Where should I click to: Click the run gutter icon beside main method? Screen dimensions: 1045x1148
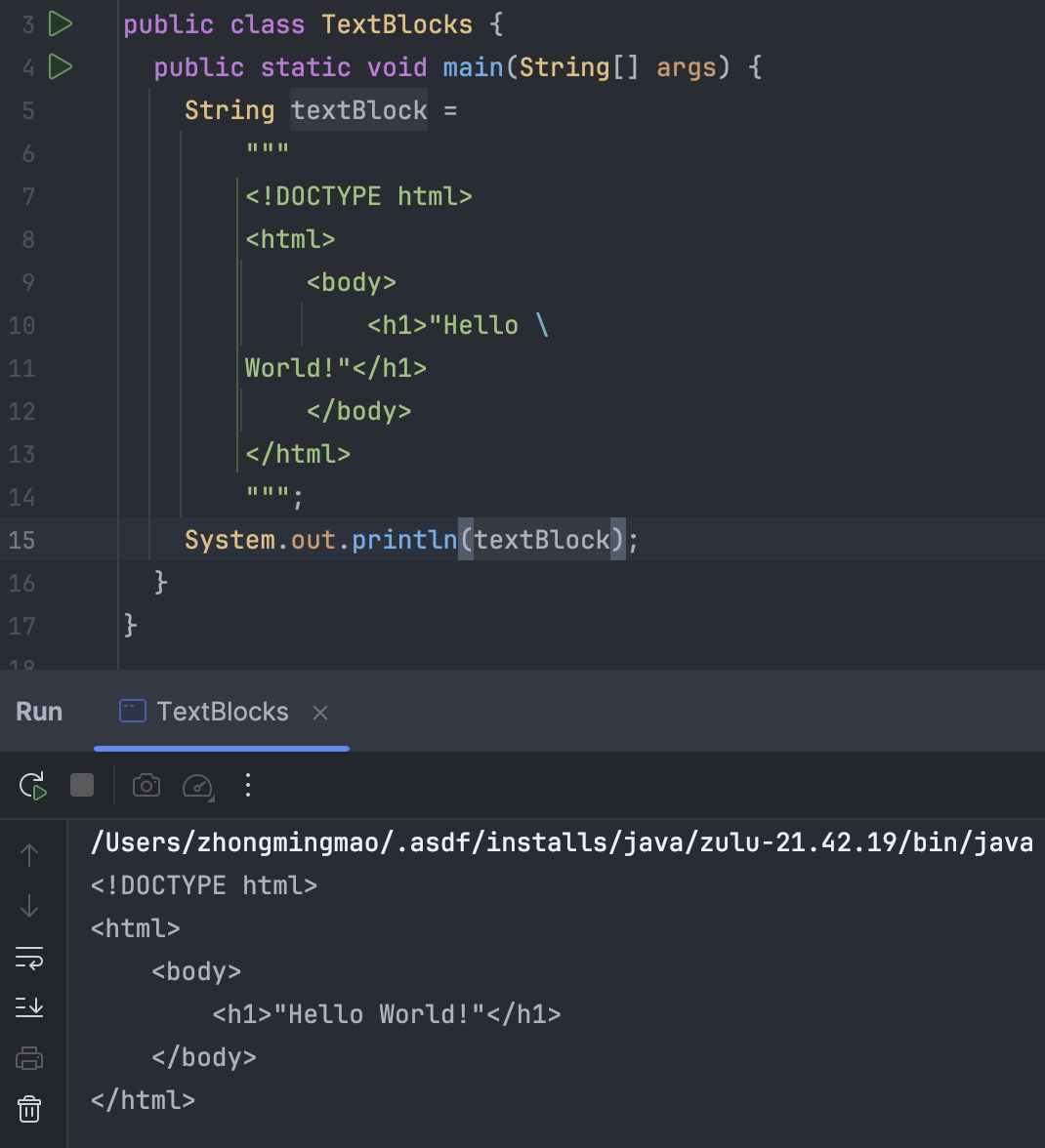(x=61, y=67)
